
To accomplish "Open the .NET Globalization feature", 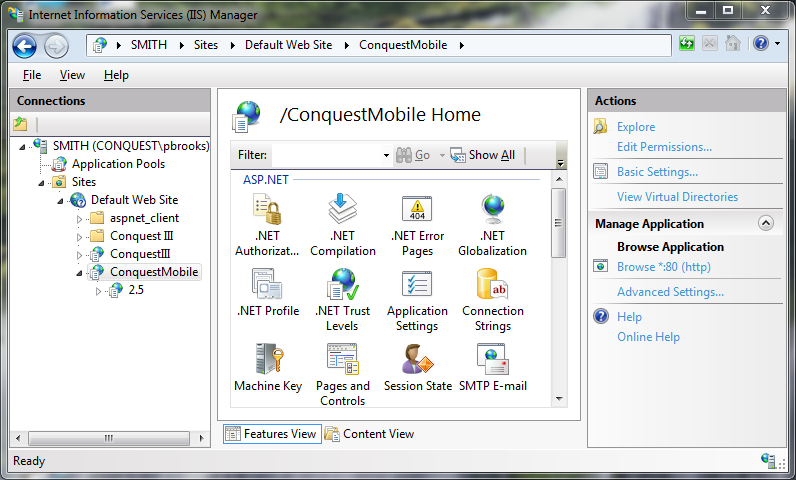I will tap(492, 225).
